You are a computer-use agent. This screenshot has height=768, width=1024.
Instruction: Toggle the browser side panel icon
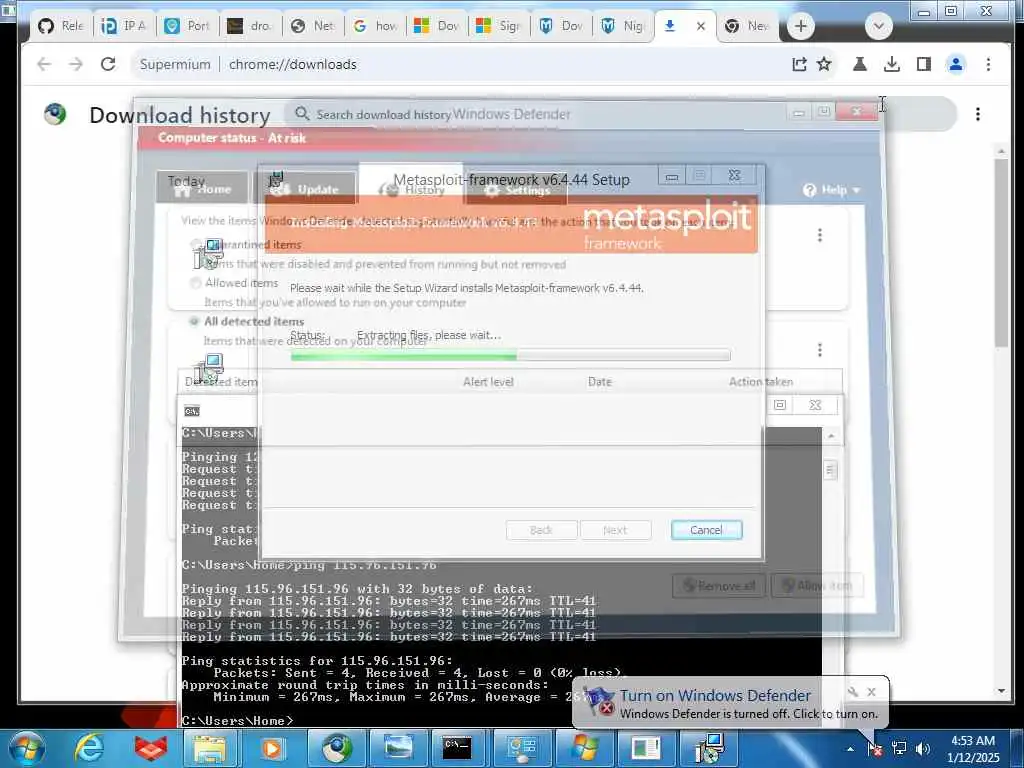click(923, 64)
